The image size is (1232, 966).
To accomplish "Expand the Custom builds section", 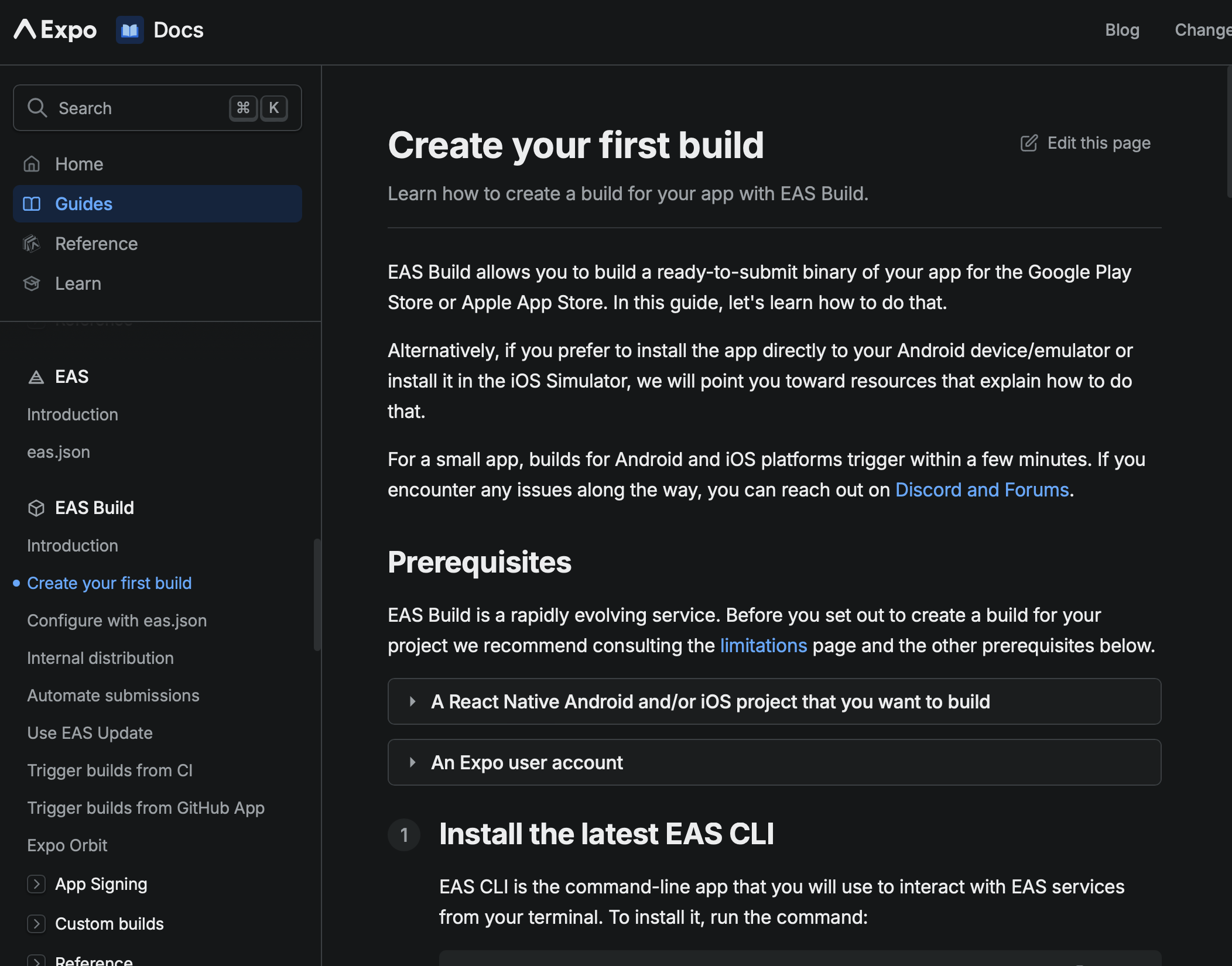I will click(36, 924).
